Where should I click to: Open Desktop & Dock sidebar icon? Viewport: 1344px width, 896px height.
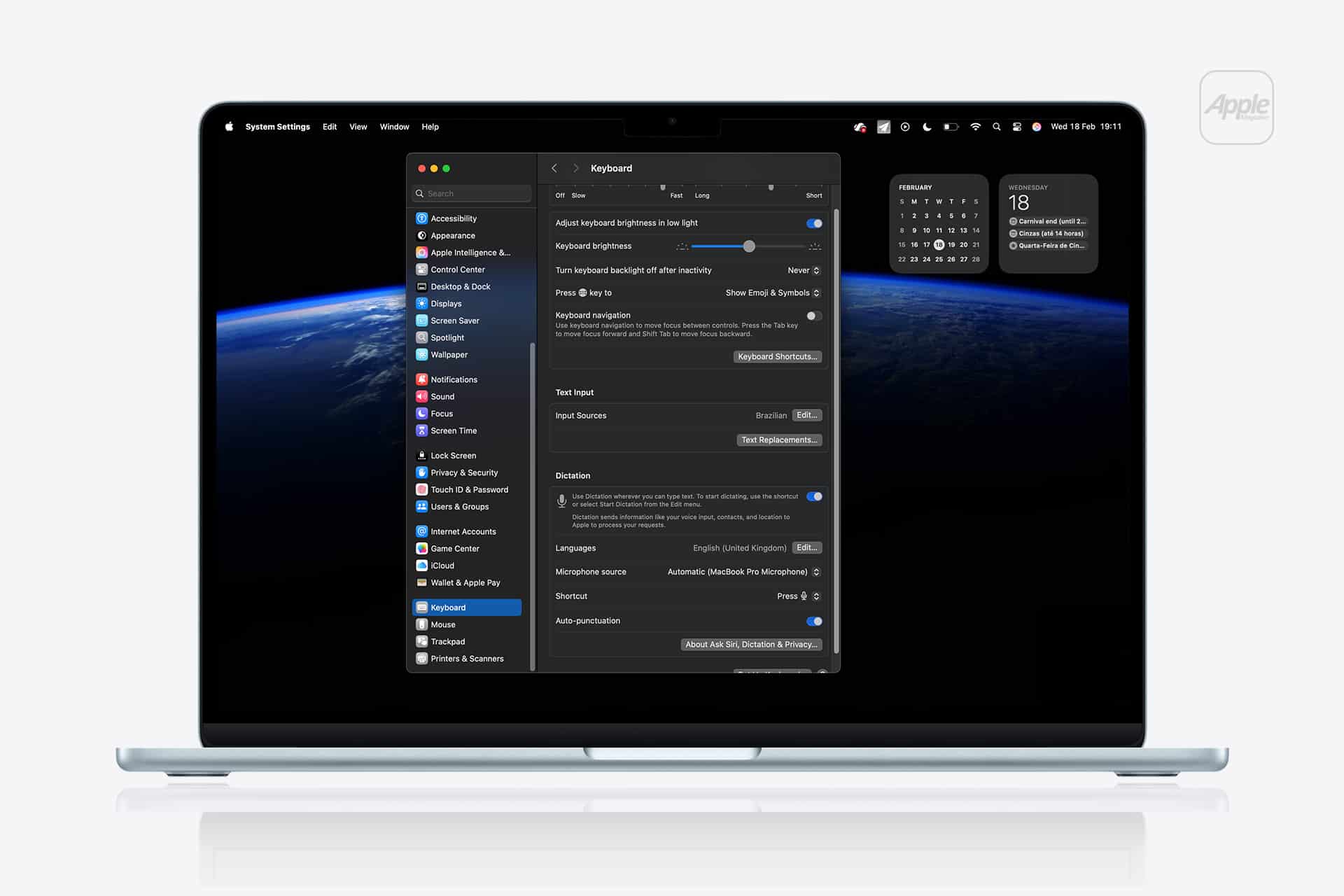pos(421,286)
